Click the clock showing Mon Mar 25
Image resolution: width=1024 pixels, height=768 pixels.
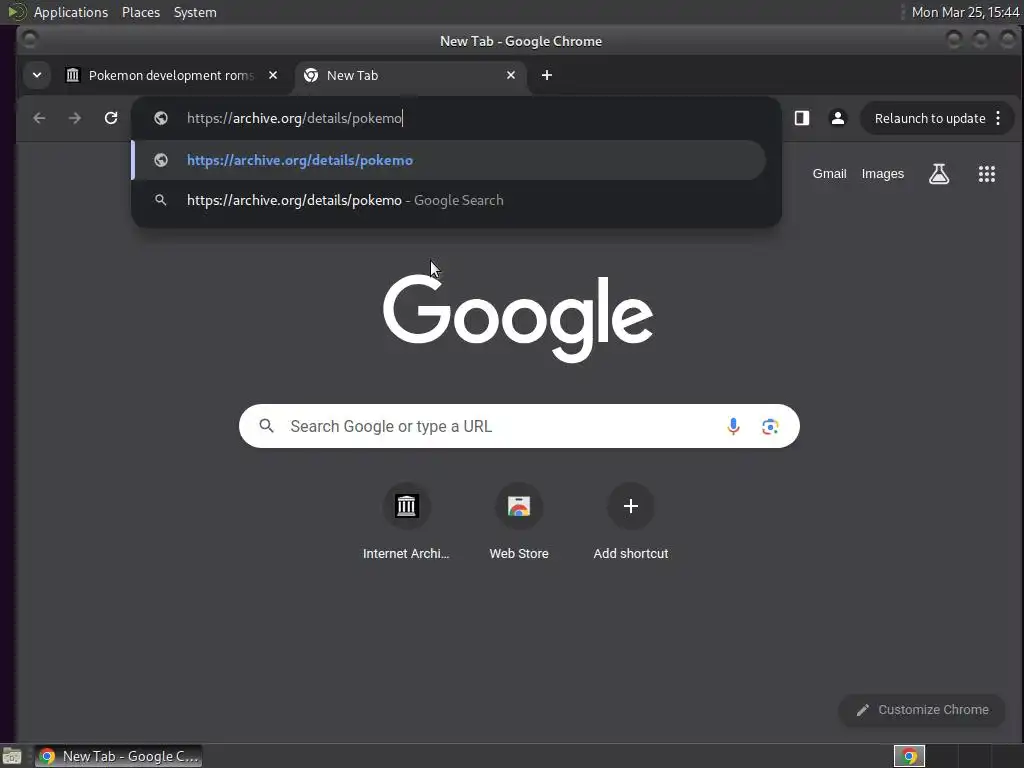(x=965, y=12)
